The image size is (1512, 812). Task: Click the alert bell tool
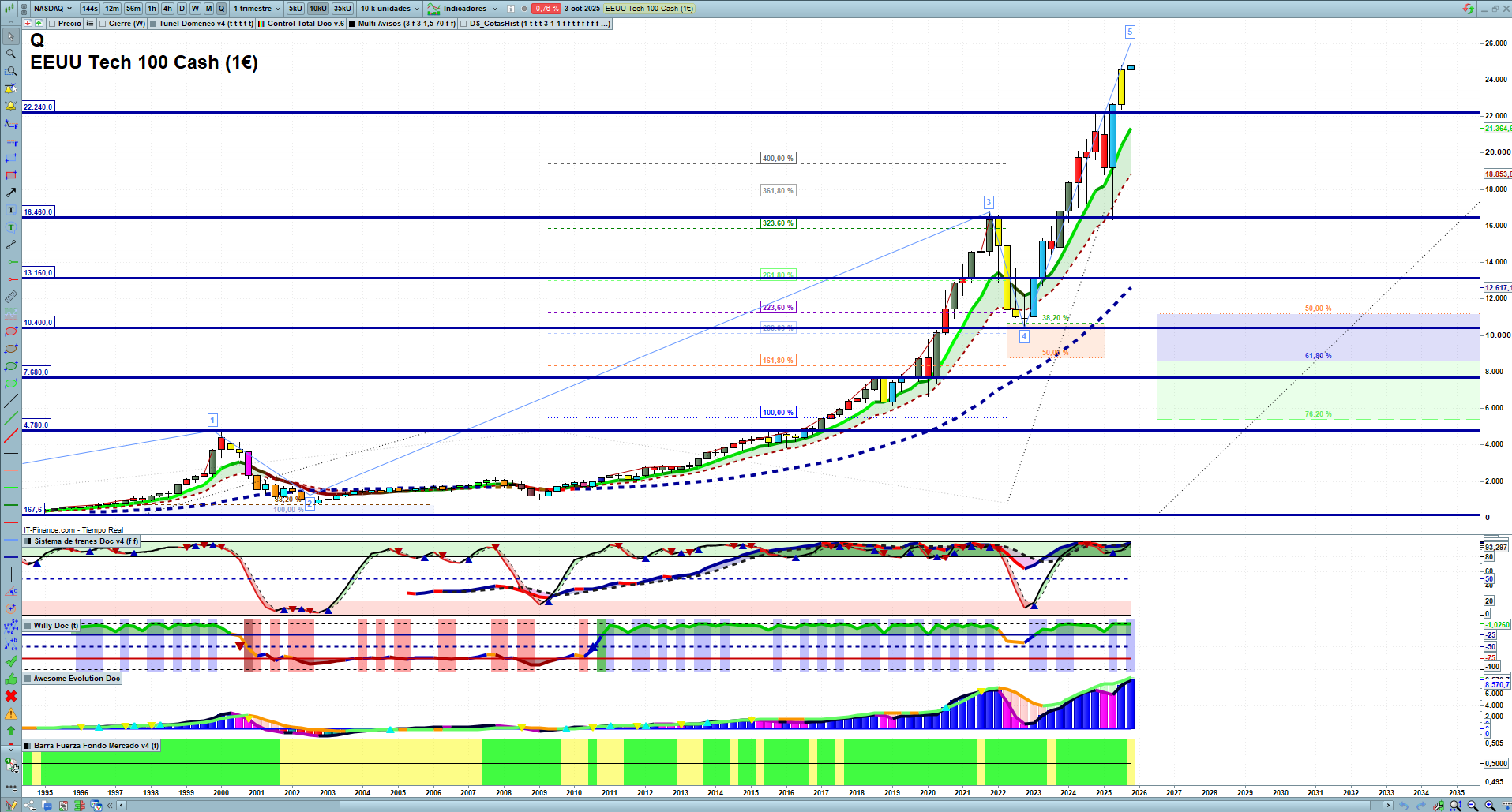11,106
